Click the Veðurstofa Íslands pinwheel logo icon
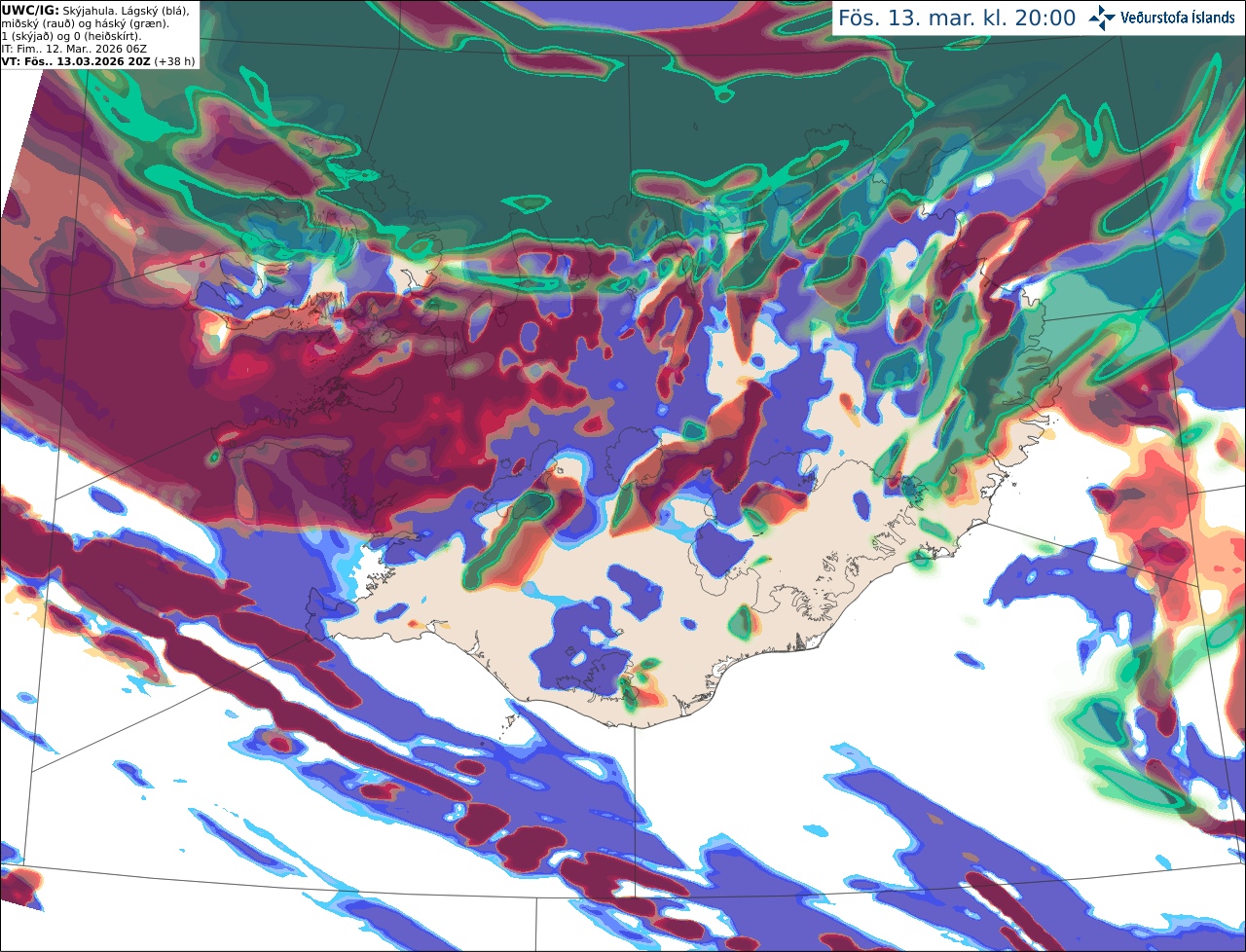This screenshot has height=952, width=1246. pos(1102,18)
